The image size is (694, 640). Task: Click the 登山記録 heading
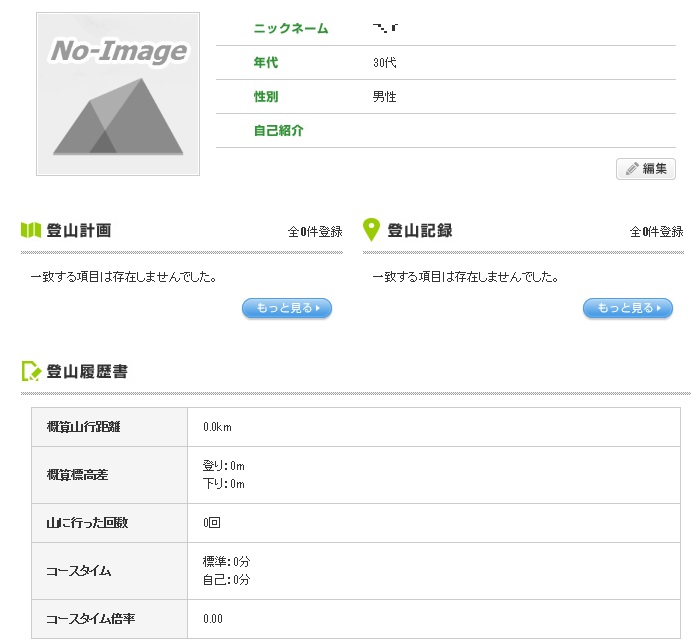pyautogui.click(x=420, y=231)
